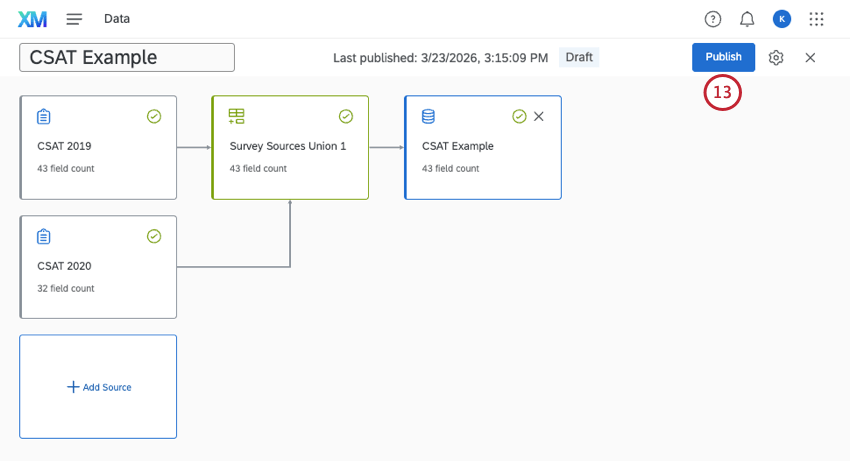Open the hamburger navigation menu
Viewport: 850px width, 461px height.
(74, 19)
